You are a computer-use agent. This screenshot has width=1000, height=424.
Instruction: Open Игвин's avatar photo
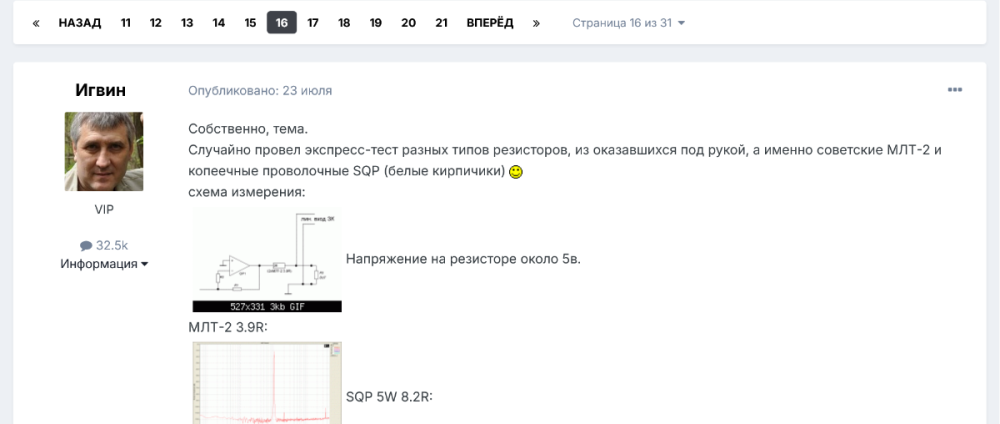(104, 151)
